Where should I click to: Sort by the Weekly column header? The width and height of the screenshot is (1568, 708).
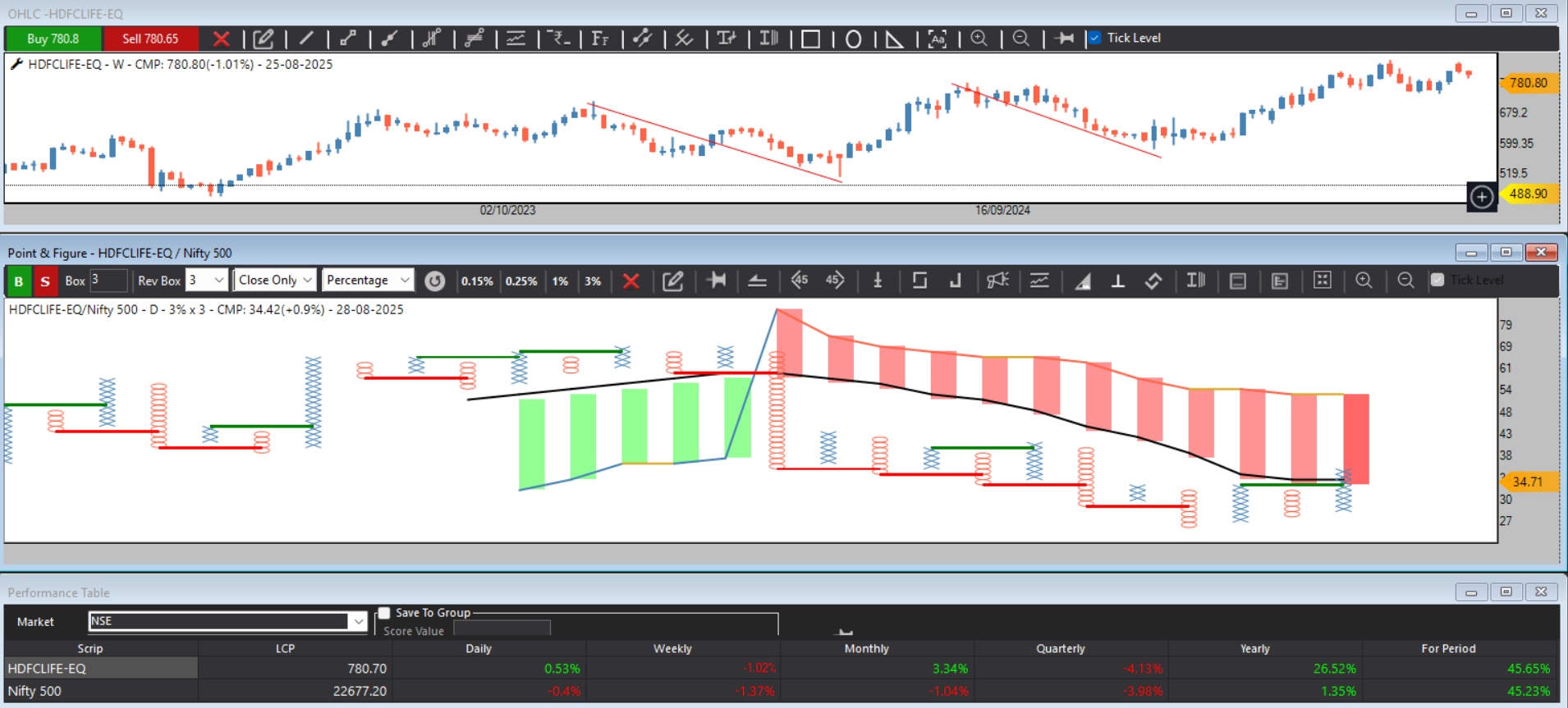(672, 648)
